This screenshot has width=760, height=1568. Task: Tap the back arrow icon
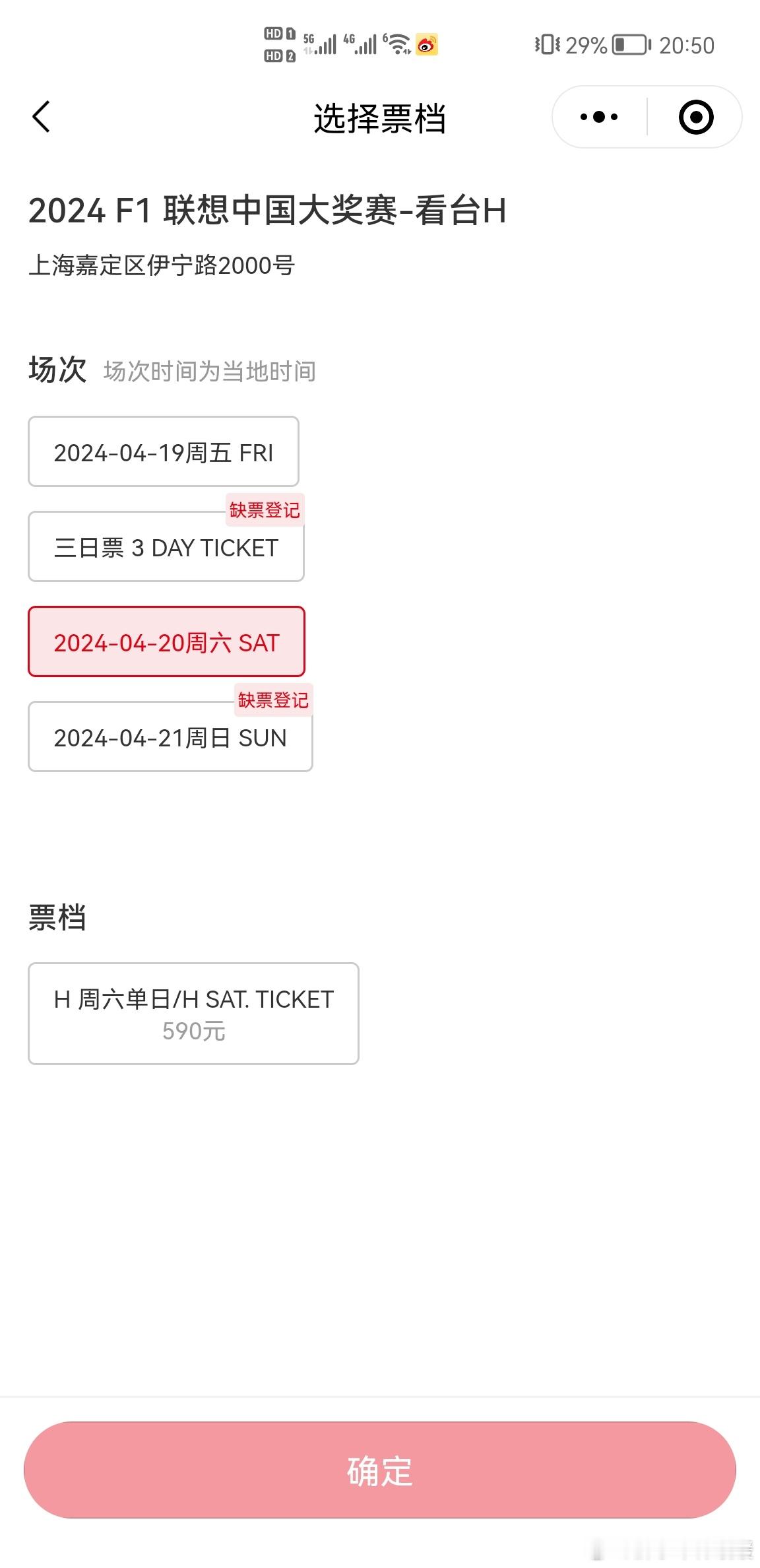point(41,117)
